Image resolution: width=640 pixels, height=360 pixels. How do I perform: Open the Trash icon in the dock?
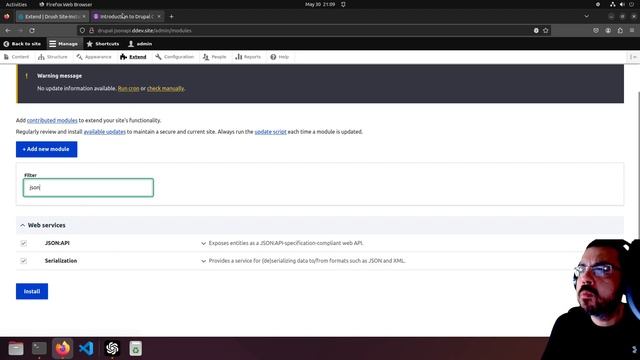point(136,349)
